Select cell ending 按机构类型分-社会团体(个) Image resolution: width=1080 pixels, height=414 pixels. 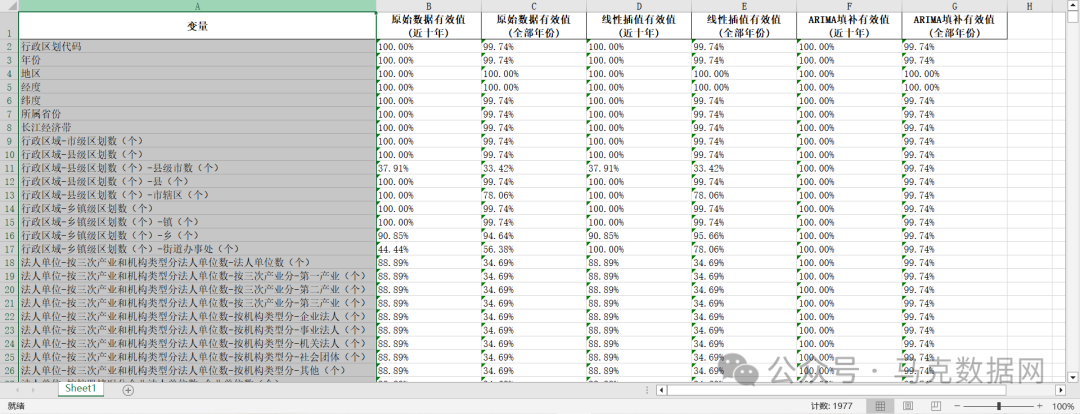pos(198,357)
